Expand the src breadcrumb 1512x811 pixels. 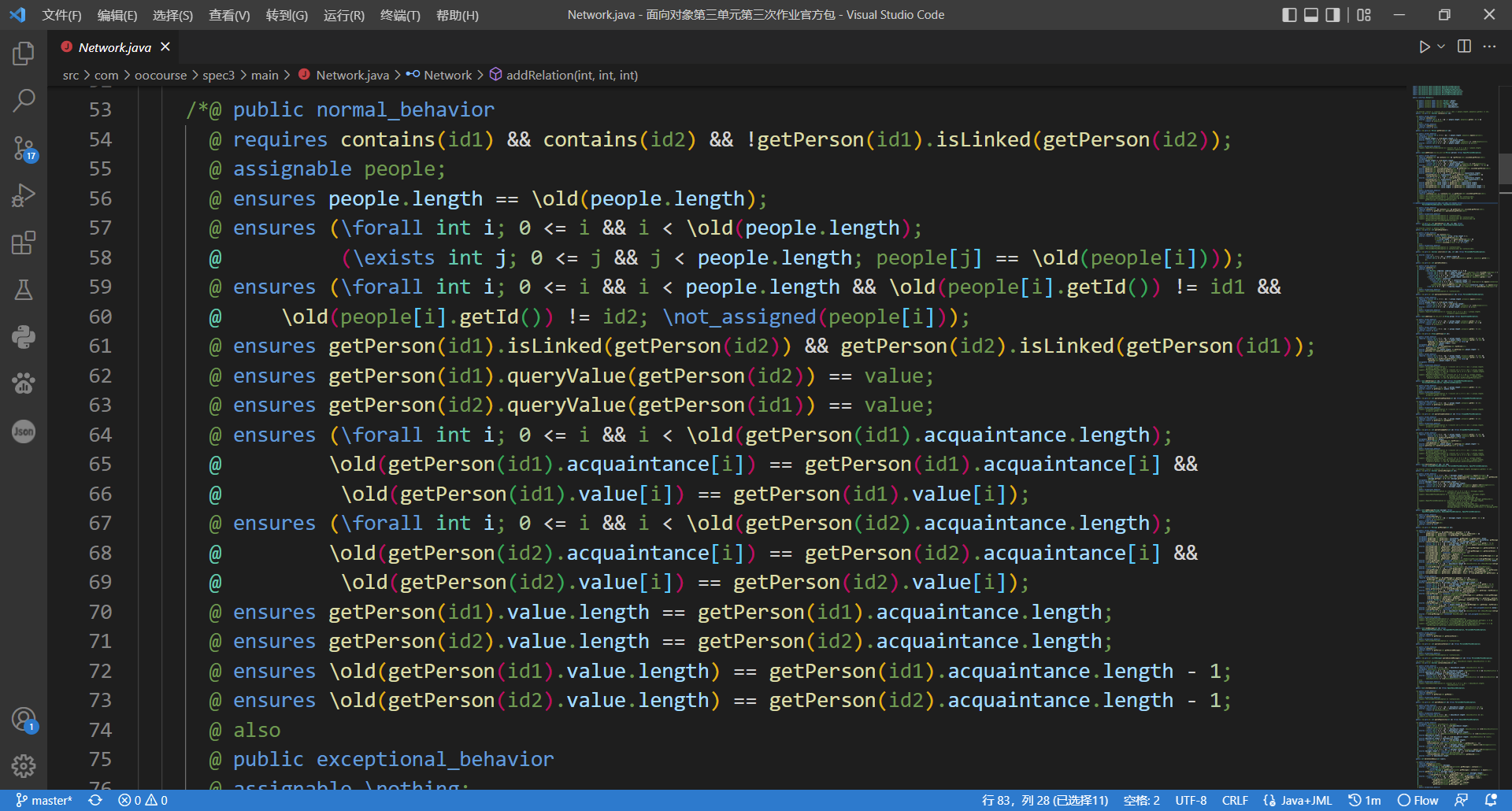coord(71,75)
